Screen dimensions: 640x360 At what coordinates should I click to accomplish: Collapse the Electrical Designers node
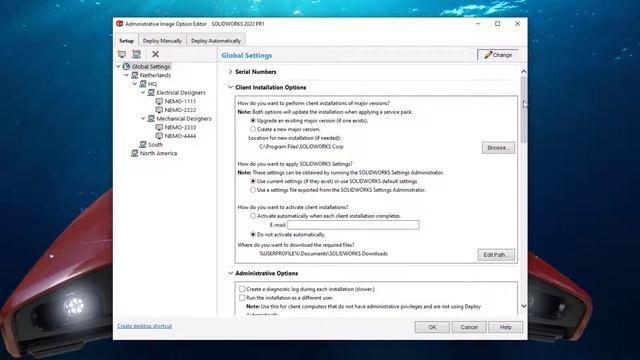[x=143, y=93]
